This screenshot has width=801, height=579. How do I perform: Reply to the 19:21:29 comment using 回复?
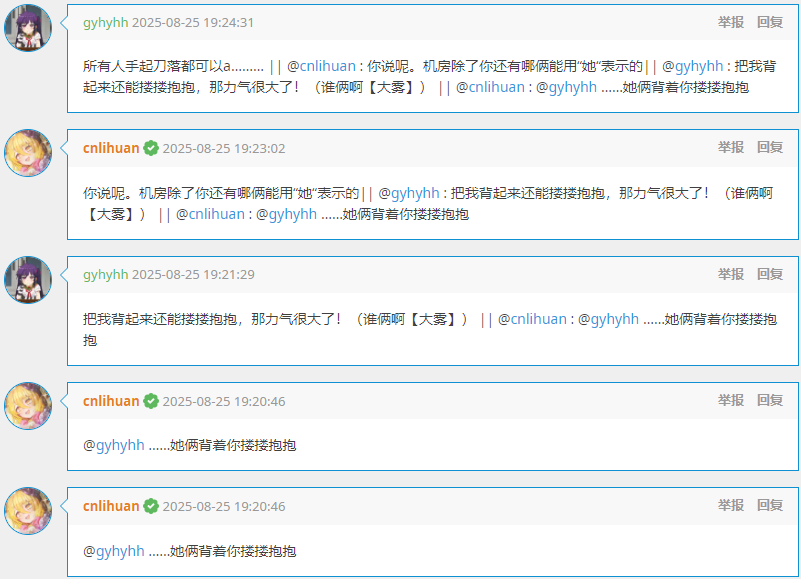(770, 274)
